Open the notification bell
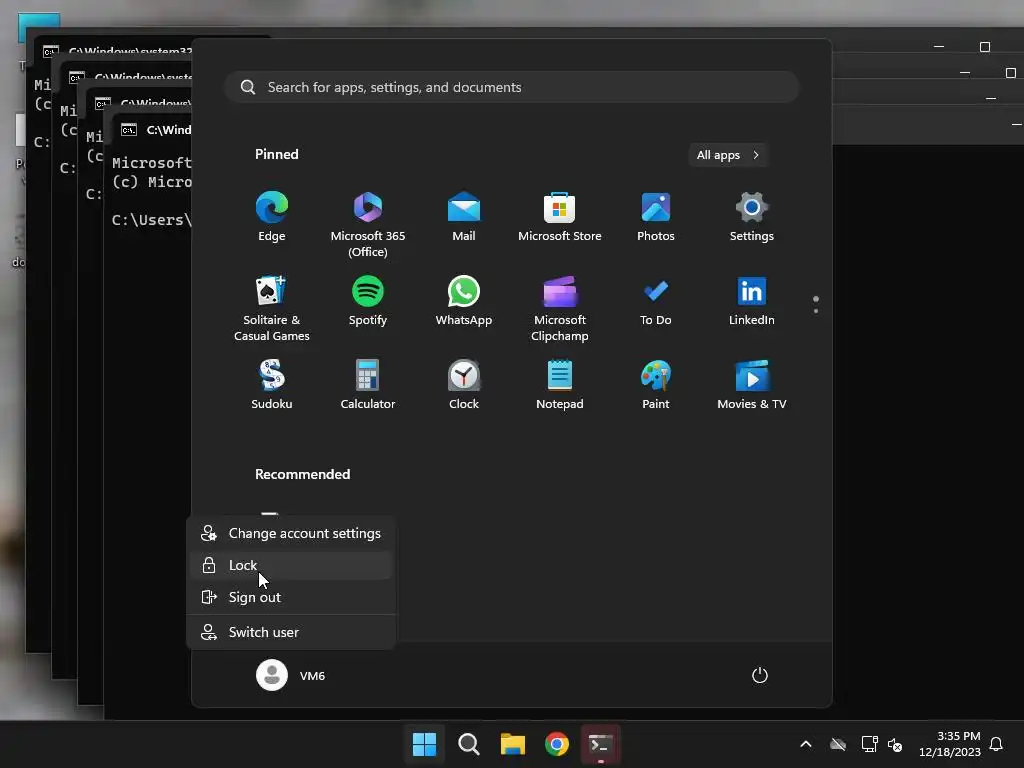 [x=996, y=744]
